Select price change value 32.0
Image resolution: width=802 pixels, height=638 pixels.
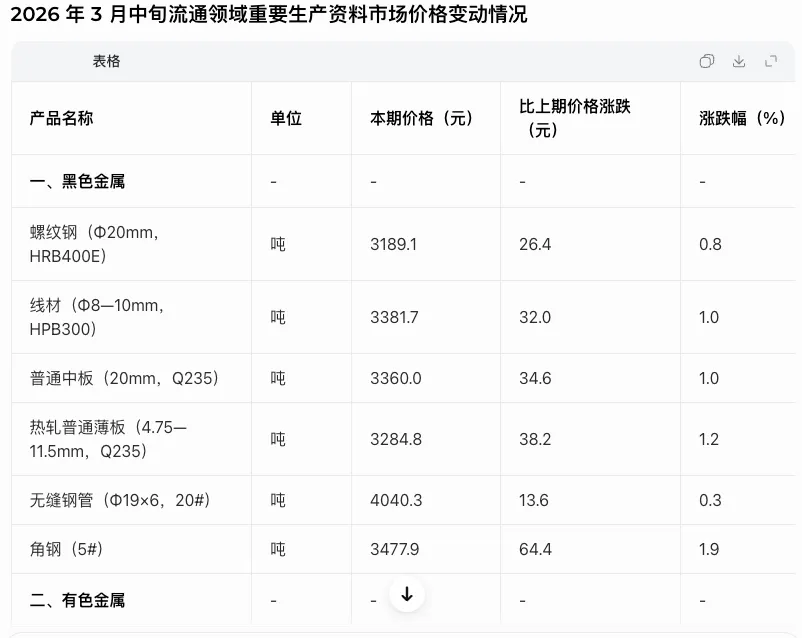(x=535, y=317)
